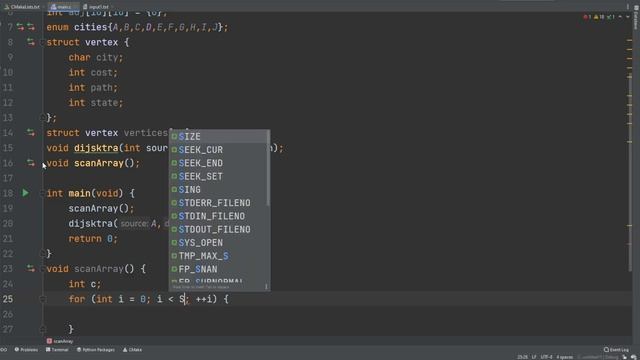Choose STDERR_FILENO from the completion list

click(219, 203)
